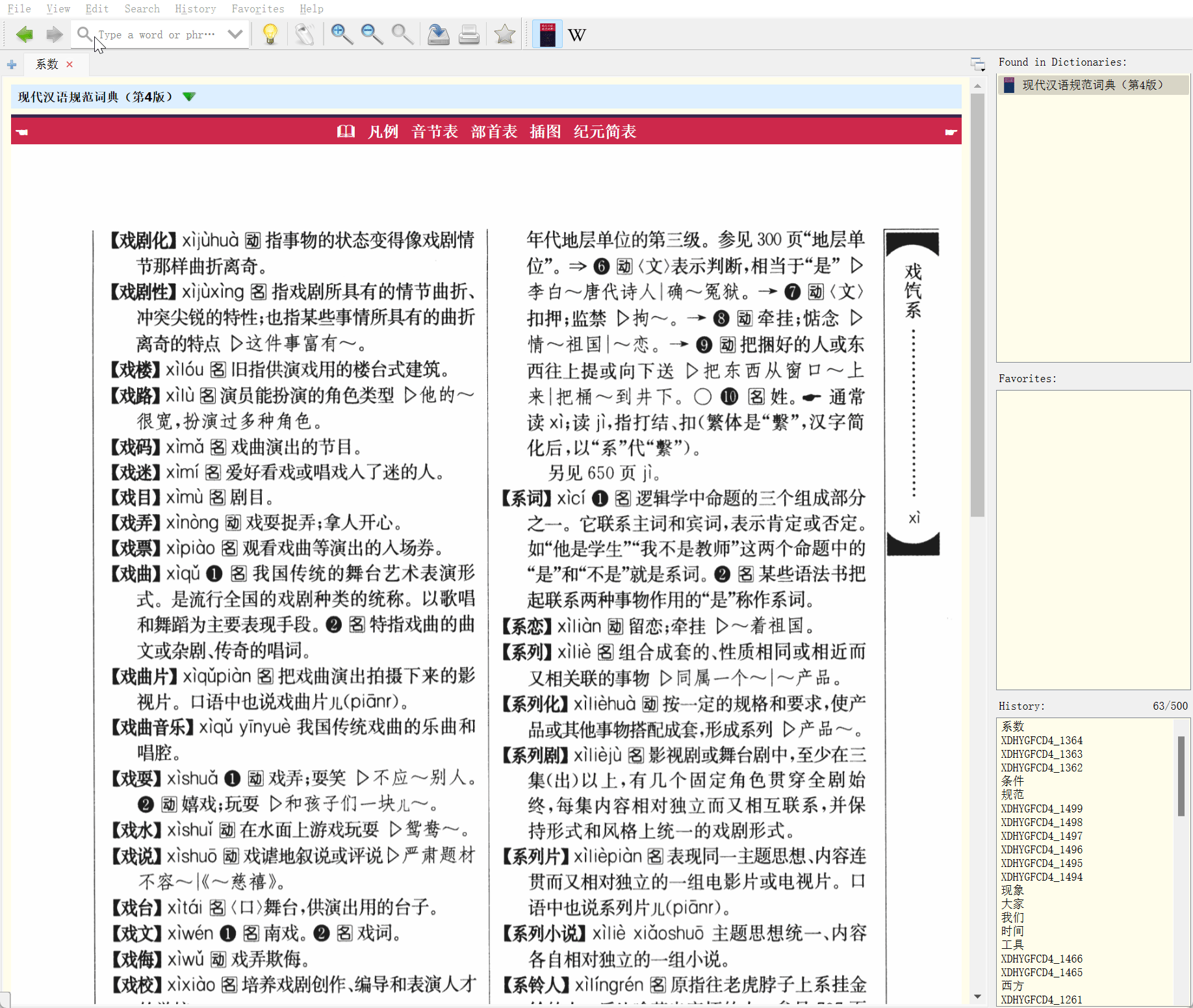Image resolution: width=1193 pixels, height=1008 pixels.
Task: Click the 【系列剧】 entry headword
Action: point(535,755)
